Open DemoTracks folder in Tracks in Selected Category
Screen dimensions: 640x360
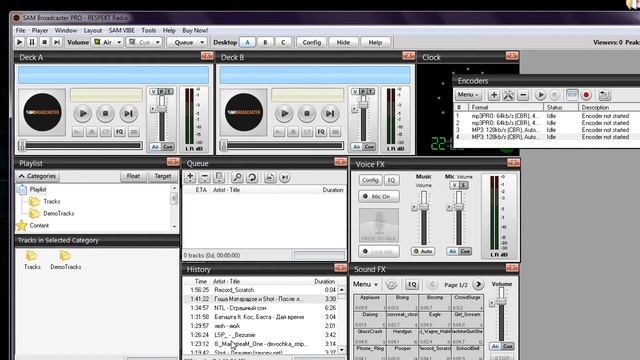pyautogui.click(x=65, y=260)
